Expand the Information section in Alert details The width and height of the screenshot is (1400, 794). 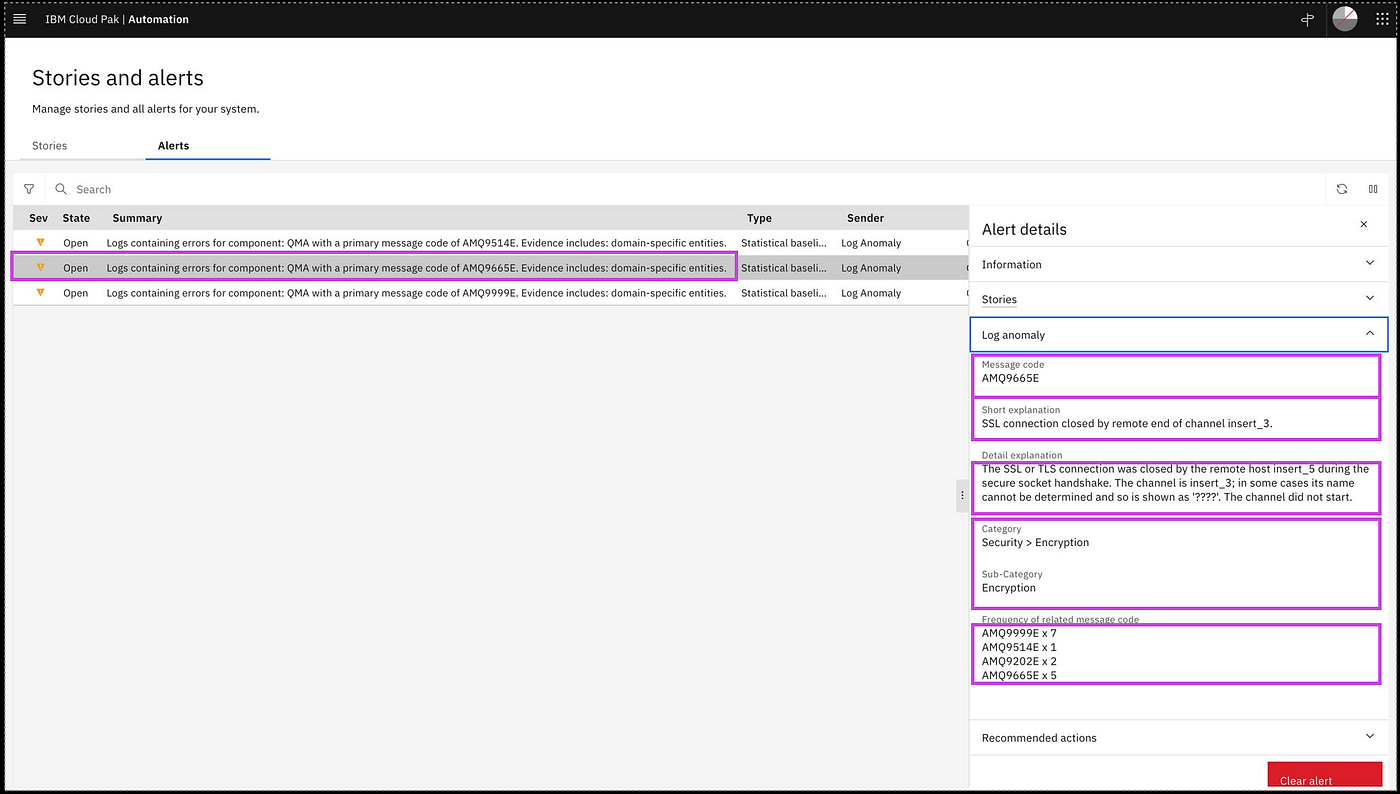tap(1178, 263)
